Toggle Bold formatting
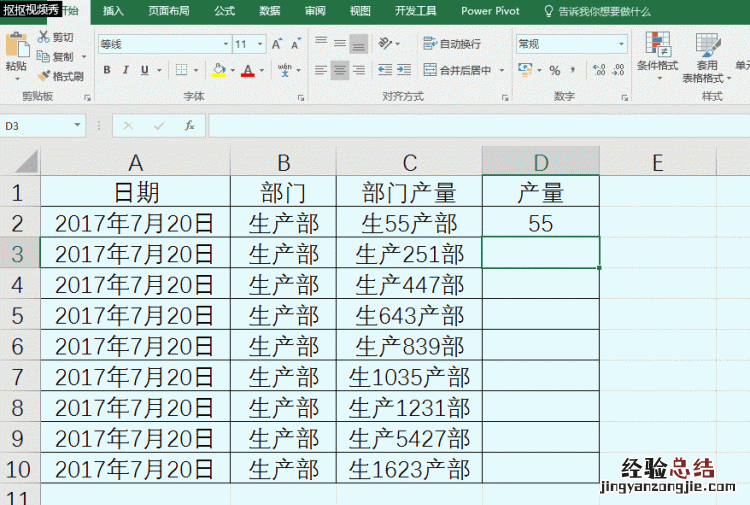 coord(107,70)
